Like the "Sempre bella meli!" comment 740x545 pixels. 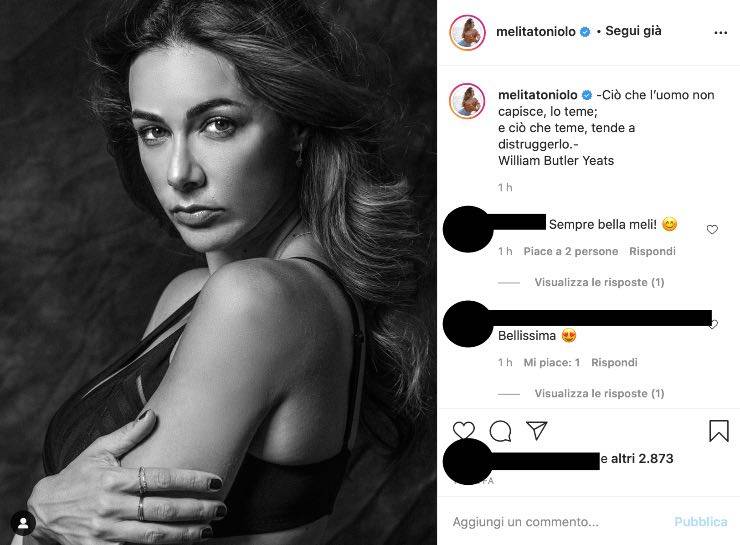tap(712, 230)
